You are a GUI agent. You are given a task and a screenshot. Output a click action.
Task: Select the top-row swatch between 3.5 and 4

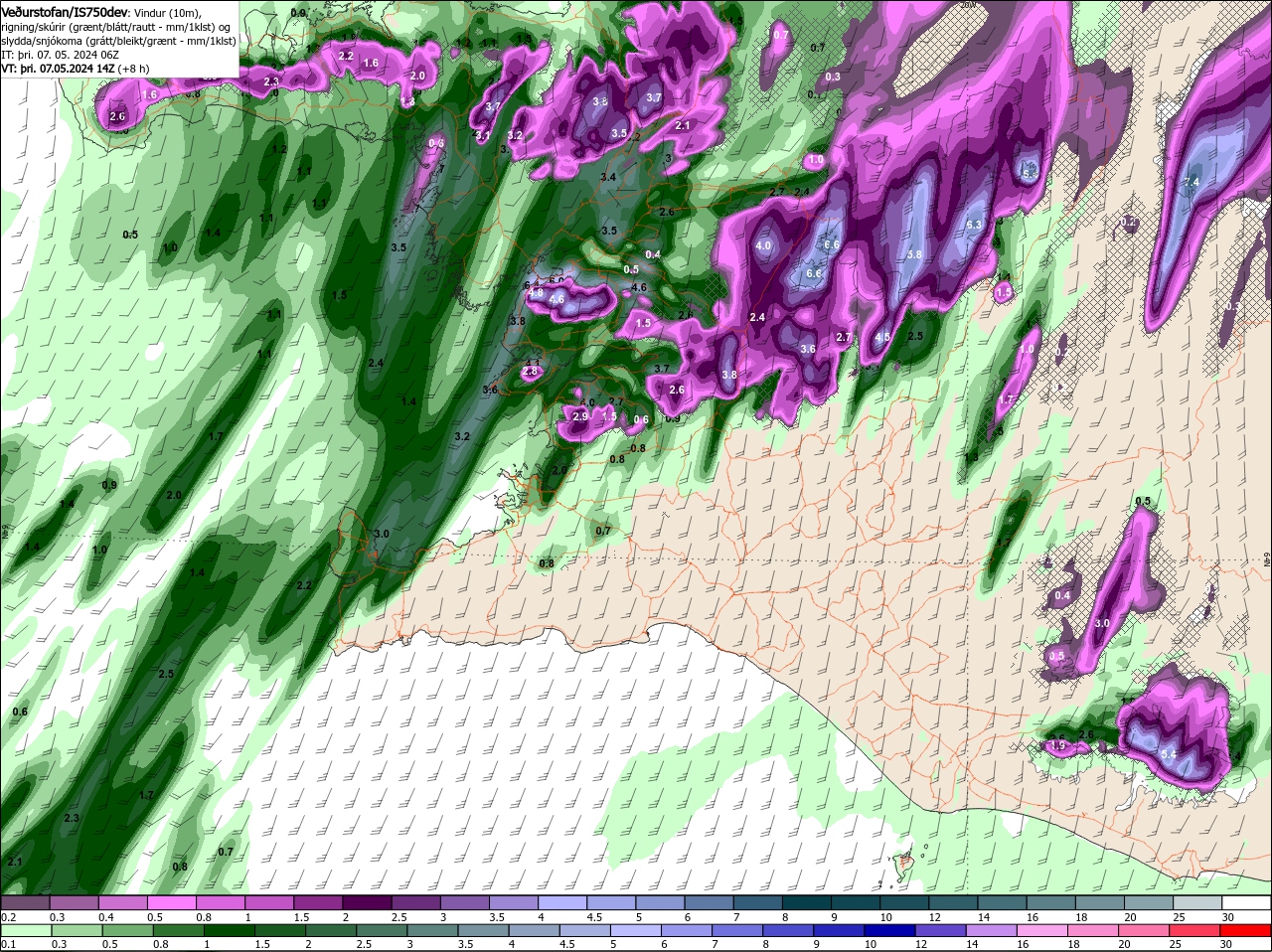coord(516,902)
